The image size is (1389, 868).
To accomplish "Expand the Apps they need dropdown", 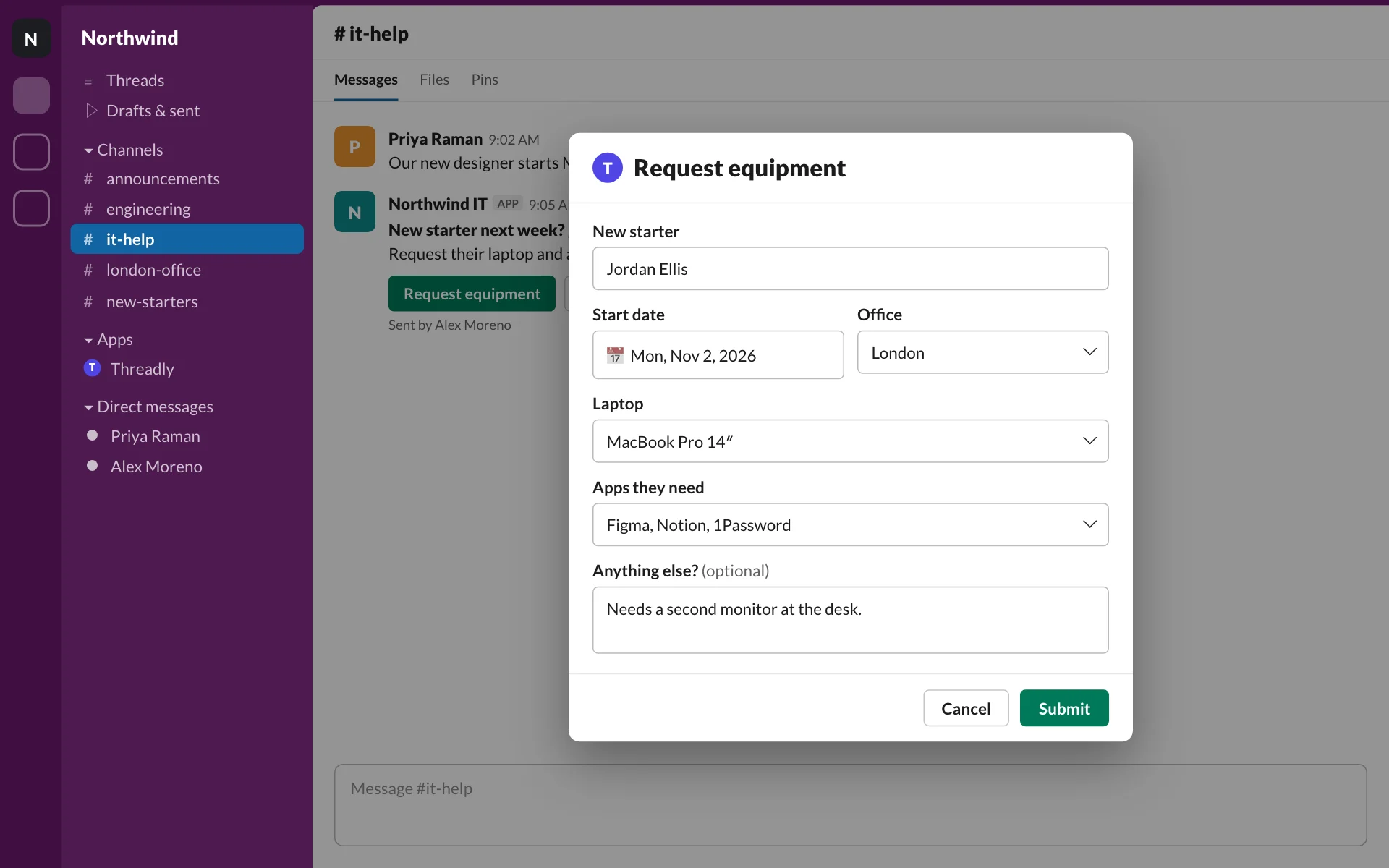I will pyautogui.click(x=850, y=524).
